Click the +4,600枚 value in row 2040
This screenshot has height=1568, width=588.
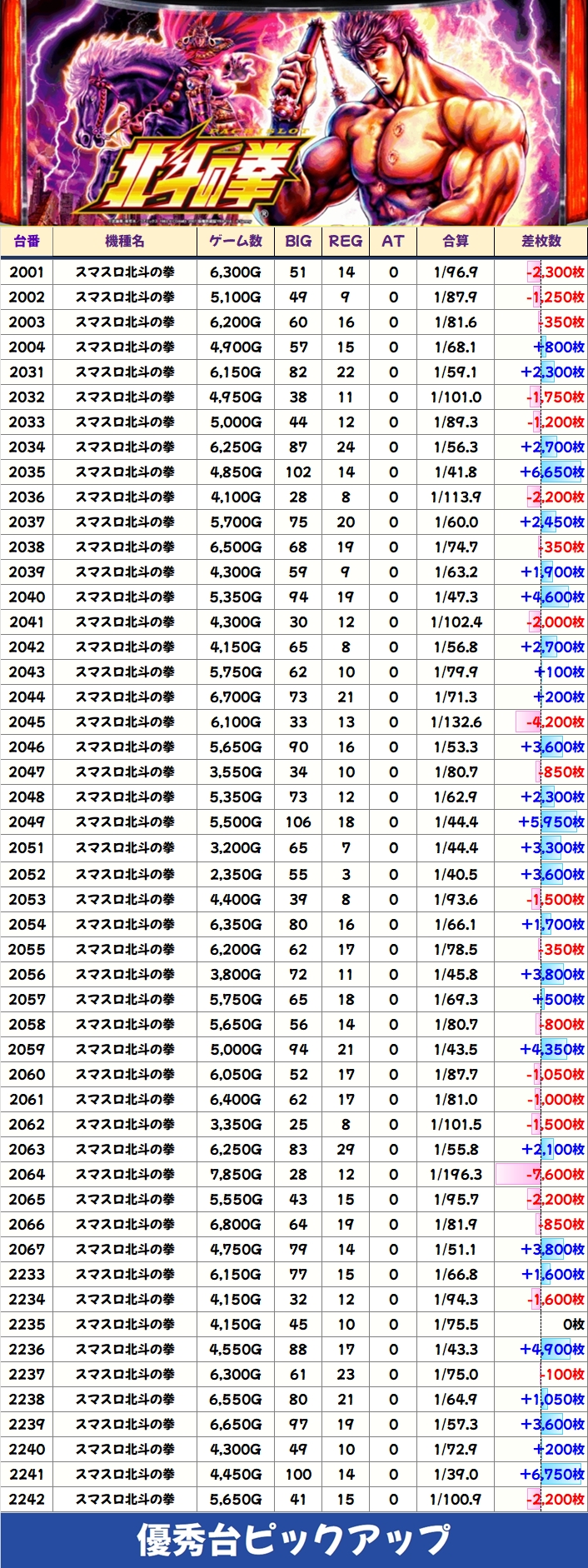552,597
